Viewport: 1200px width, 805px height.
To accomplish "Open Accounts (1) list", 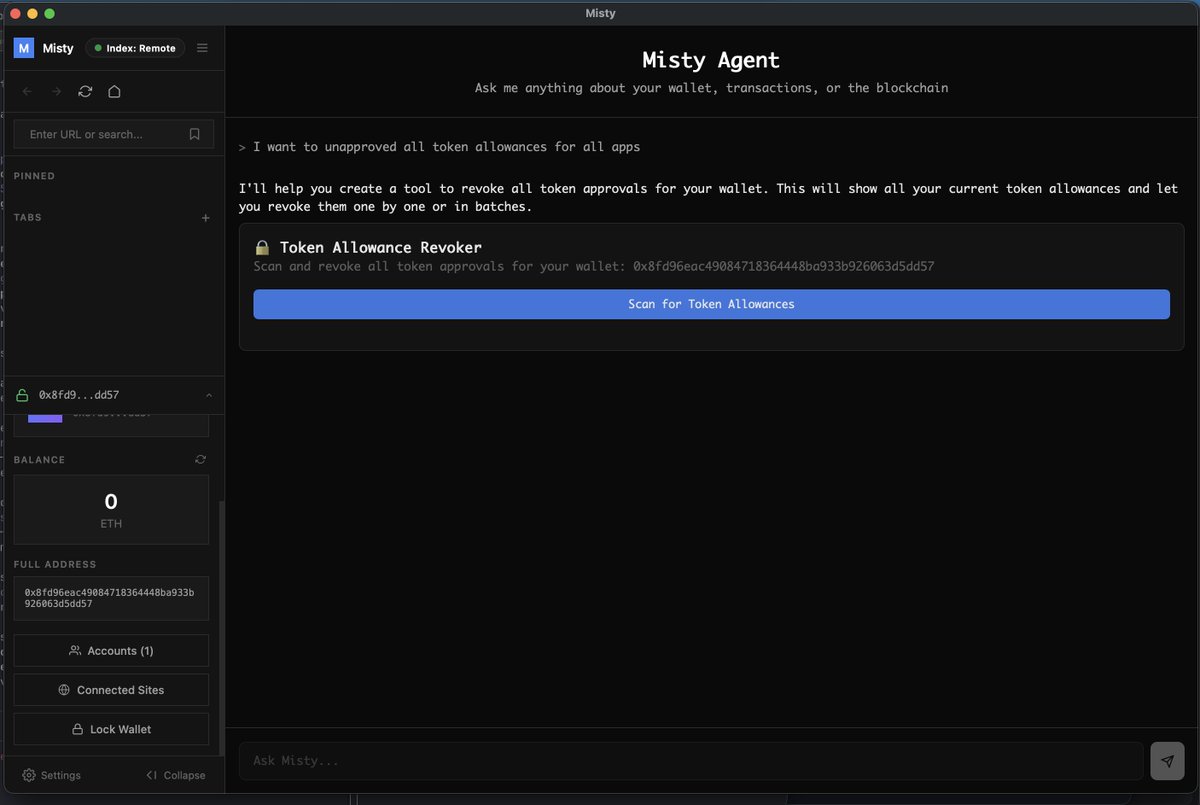I will pos(111,650).
